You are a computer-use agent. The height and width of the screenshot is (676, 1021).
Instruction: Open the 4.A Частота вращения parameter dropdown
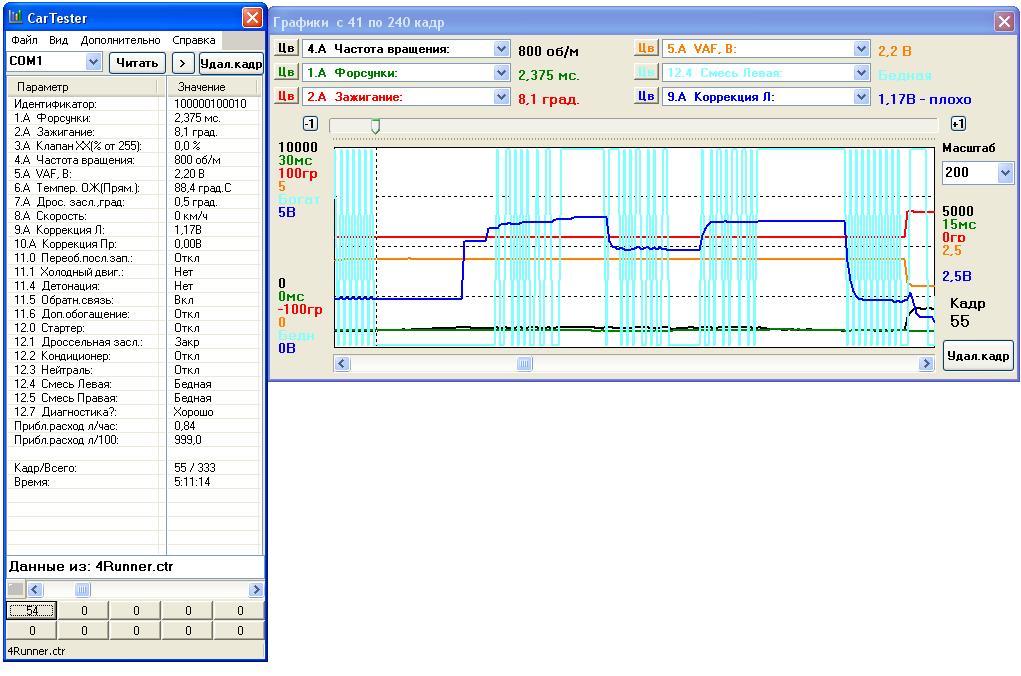point(501,49)
